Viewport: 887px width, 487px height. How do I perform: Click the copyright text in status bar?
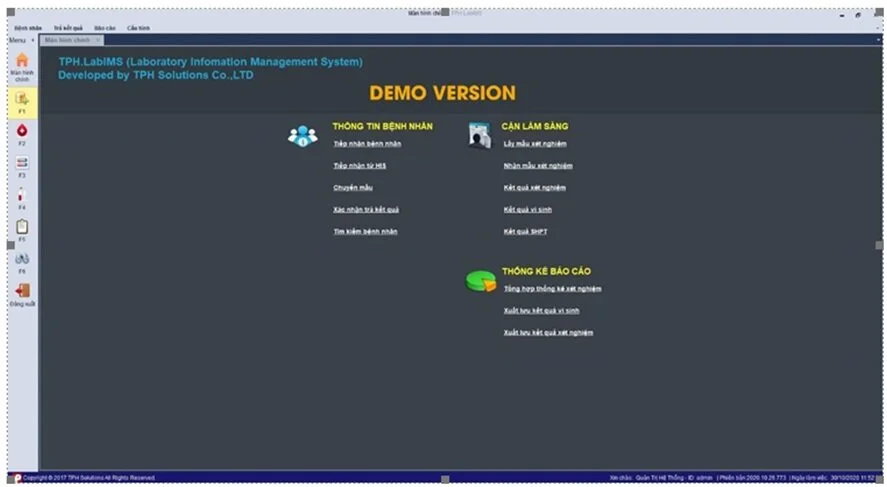click(89, 478)
